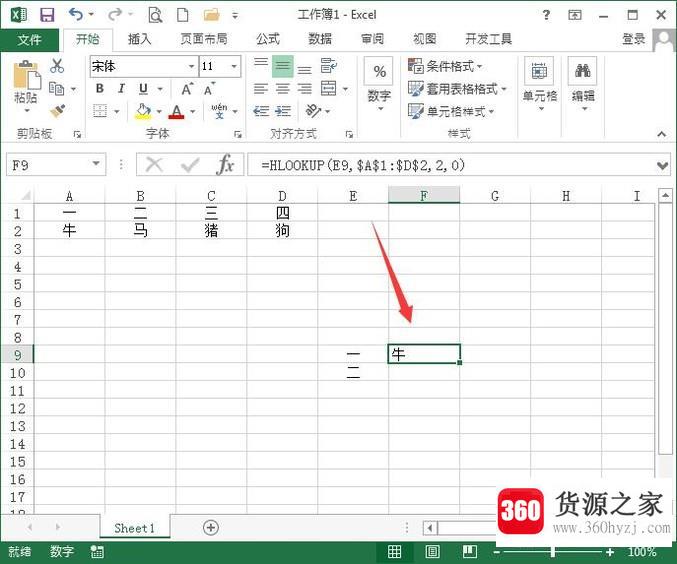677x564 pixels.
Task: Click the Wrap Text icon
Action: click(x=328, y=66)
